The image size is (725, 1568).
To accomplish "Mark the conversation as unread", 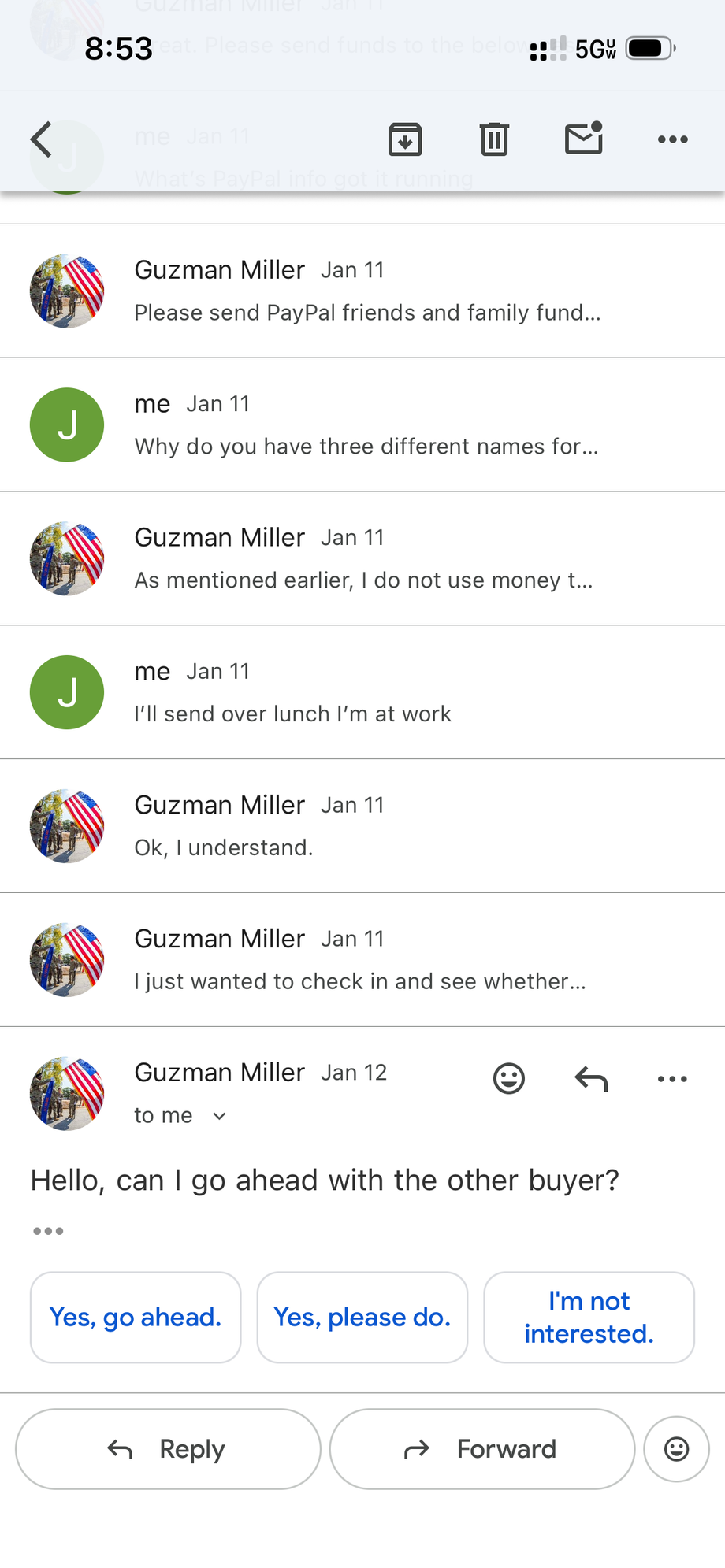I will pos(584,139).
